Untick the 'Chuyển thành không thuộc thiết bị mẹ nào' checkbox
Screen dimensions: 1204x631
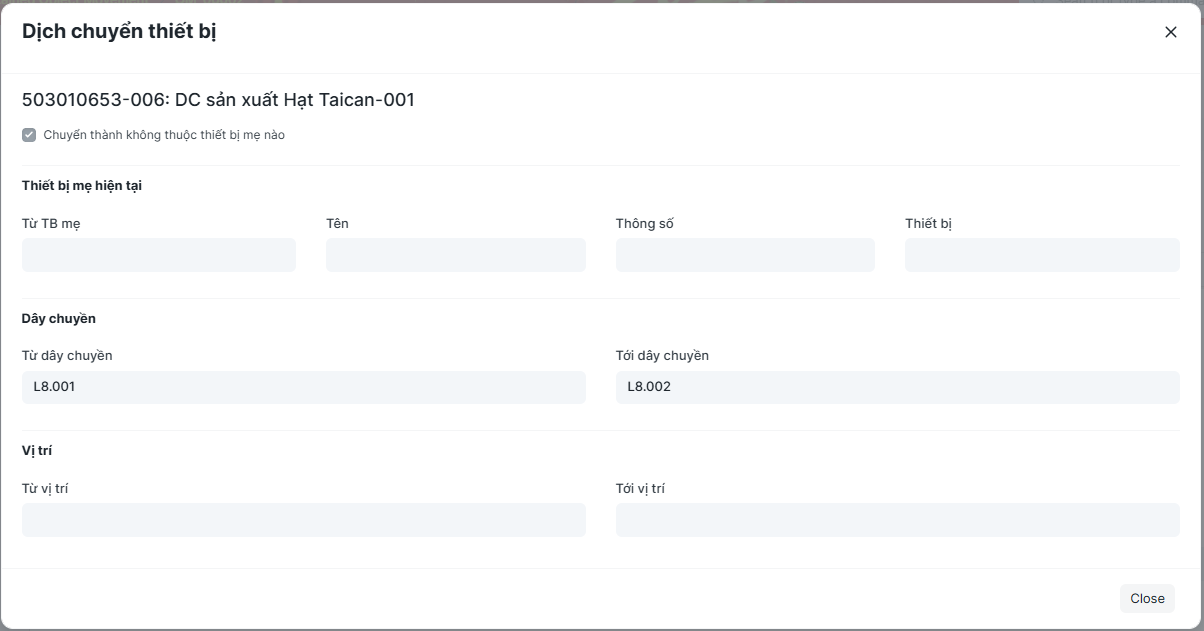click(29, 135)
